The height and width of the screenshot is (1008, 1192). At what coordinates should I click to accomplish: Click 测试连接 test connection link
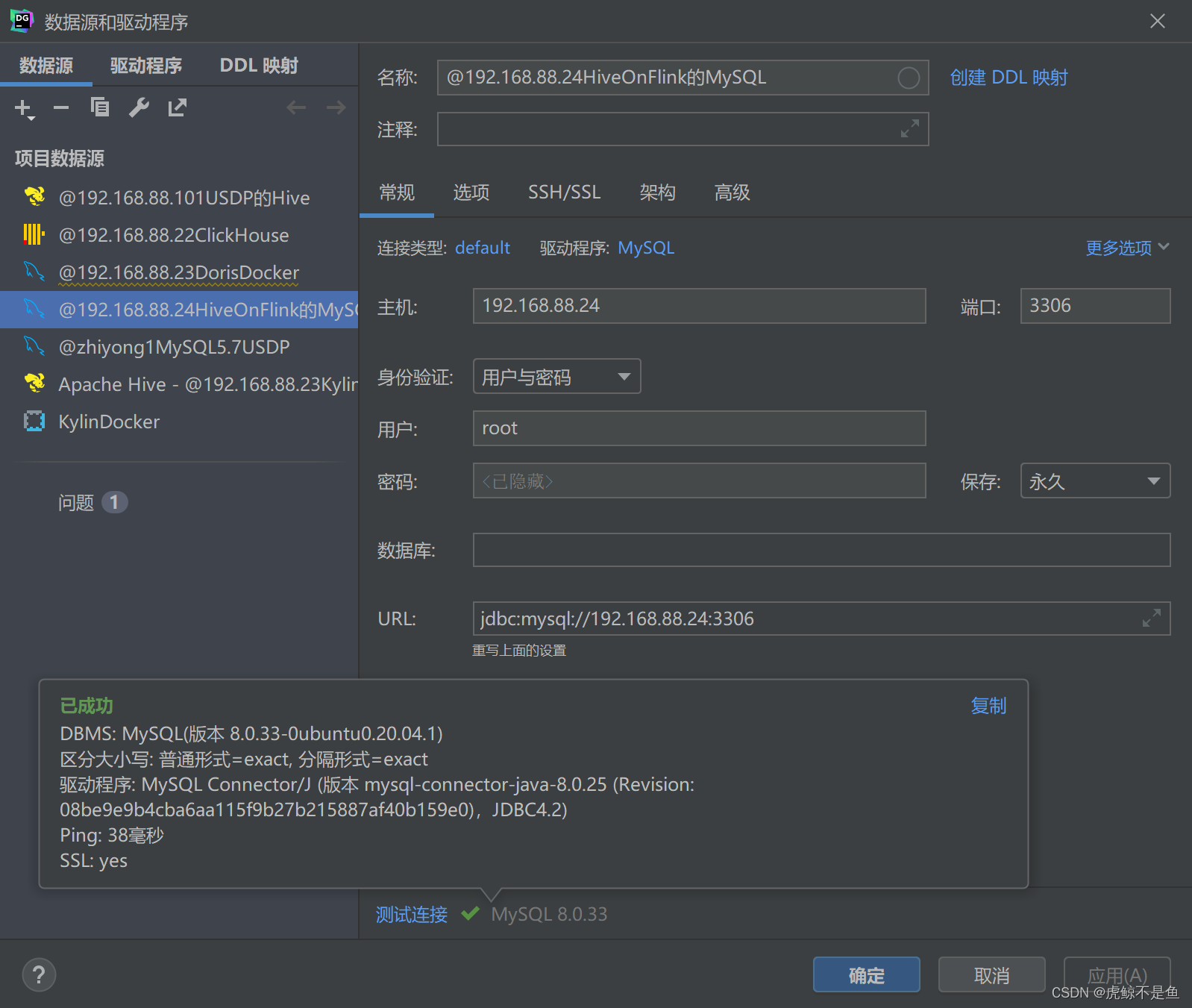(412, 914)
